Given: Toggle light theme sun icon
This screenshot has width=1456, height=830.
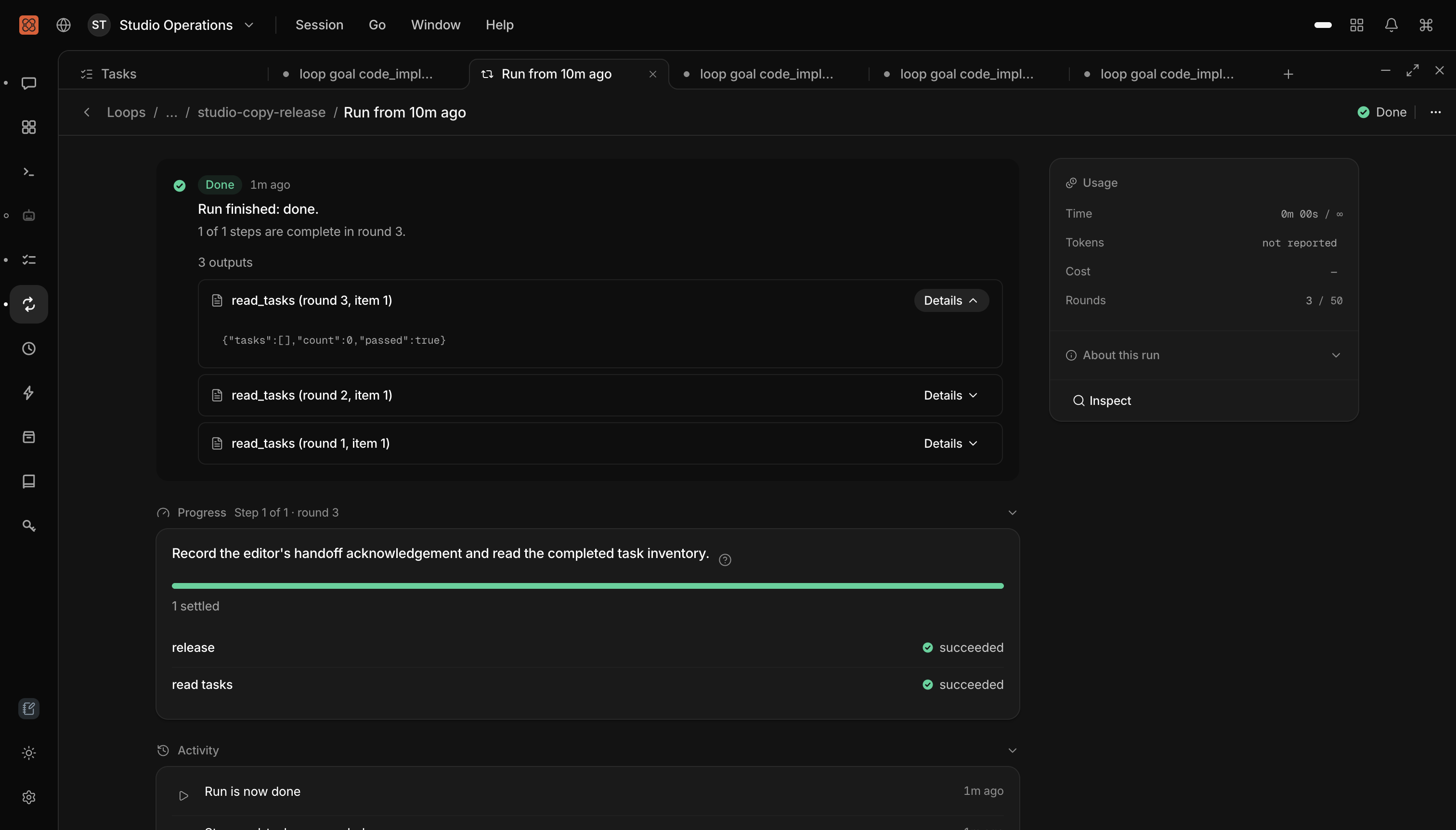Looking at the screenshot, I should pyautogui.click(x=28, y=753).
